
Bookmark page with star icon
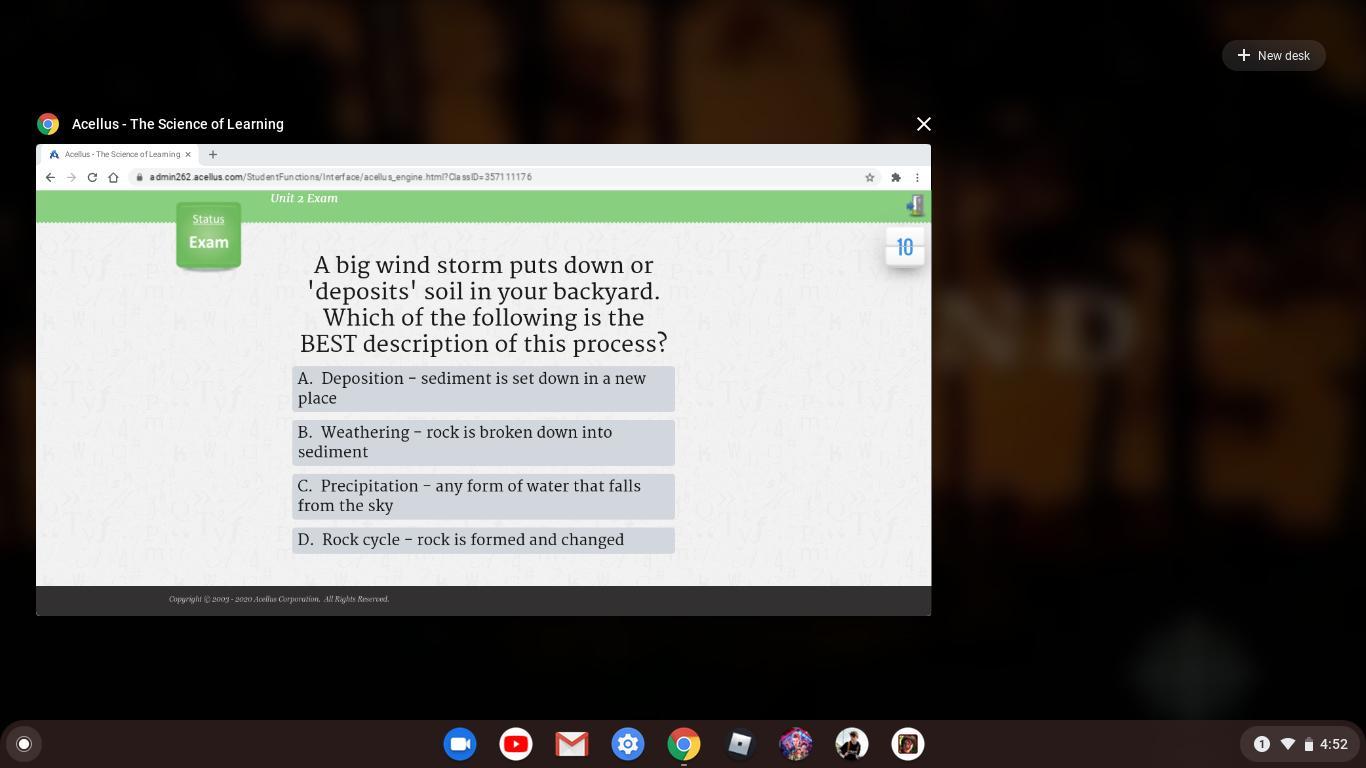coord(869,177)
